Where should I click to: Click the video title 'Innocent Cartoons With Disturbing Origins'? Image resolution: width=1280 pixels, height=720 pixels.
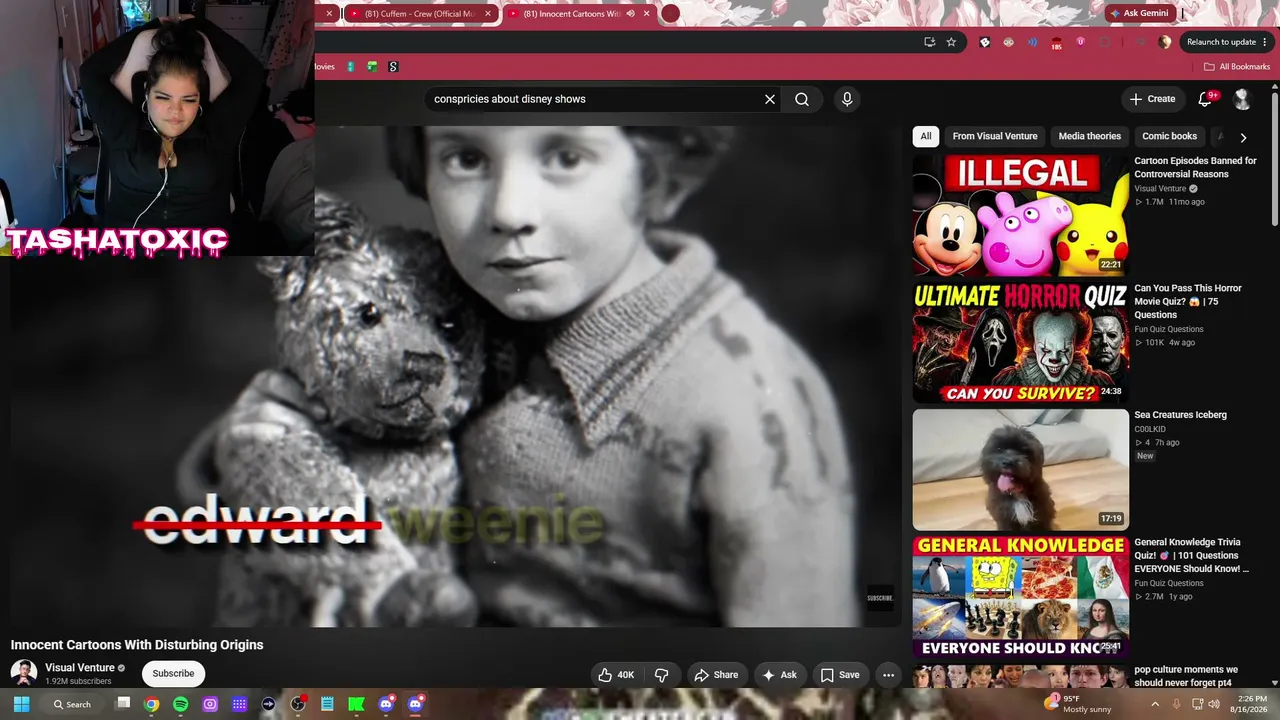137,645
